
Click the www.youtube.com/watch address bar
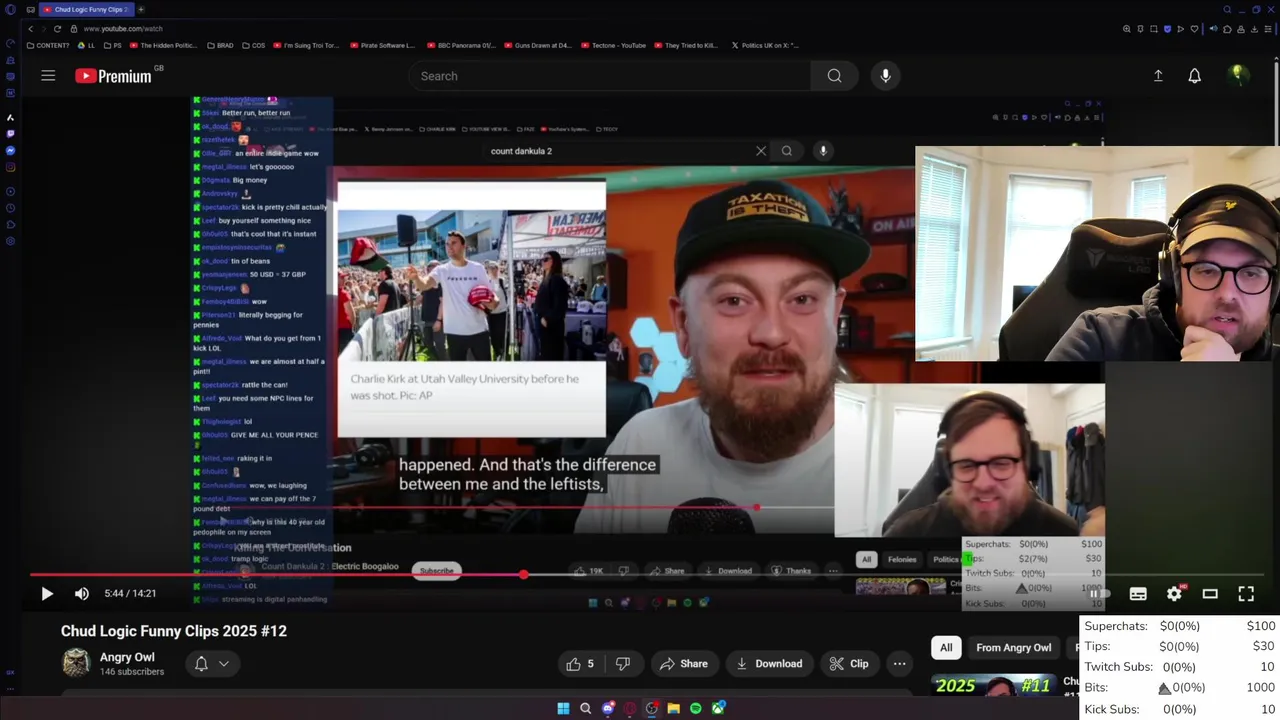click(123, 29)
